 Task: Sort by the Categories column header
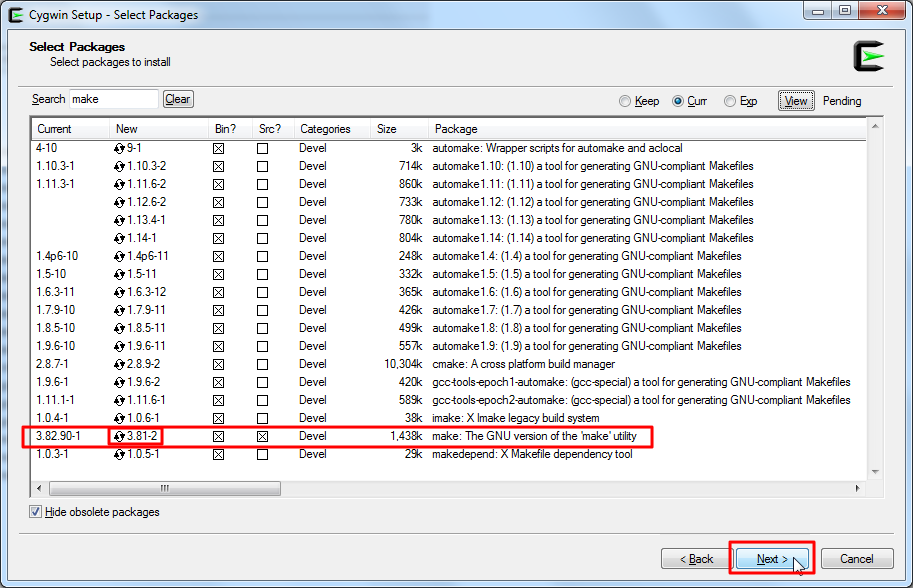[x=332, y=129]
